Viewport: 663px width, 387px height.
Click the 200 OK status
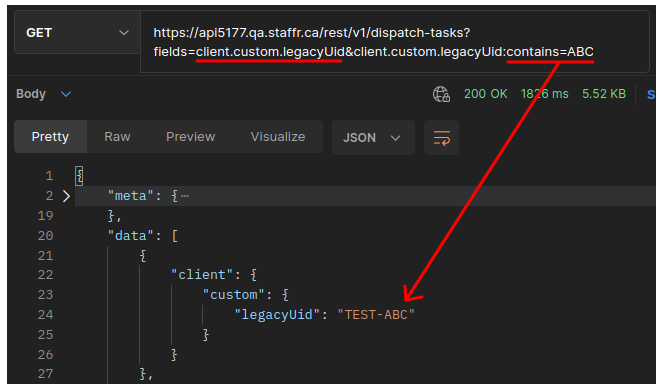485,94
